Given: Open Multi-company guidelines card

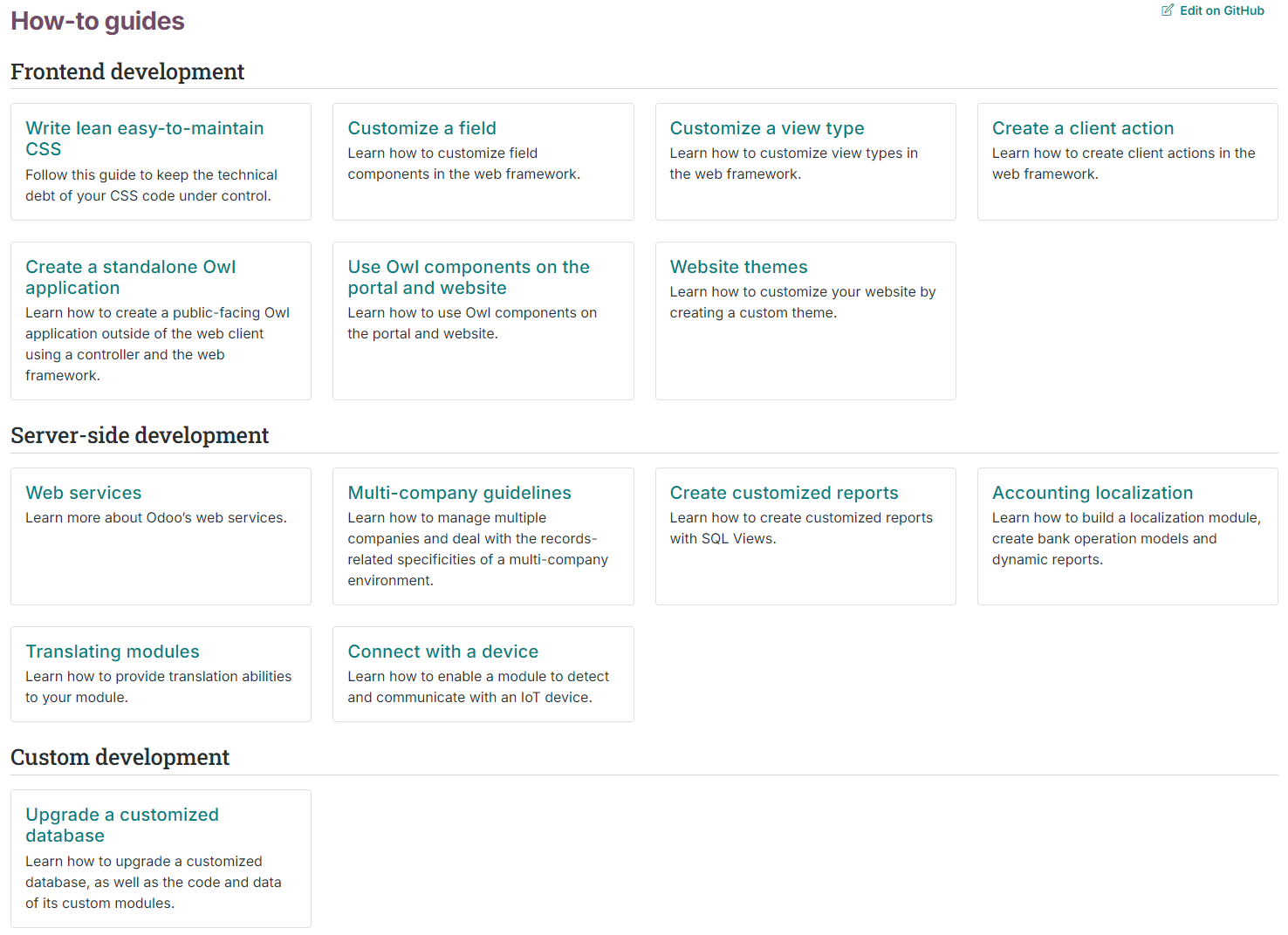Looking at the screenshot, I should (x=483, y=536).
